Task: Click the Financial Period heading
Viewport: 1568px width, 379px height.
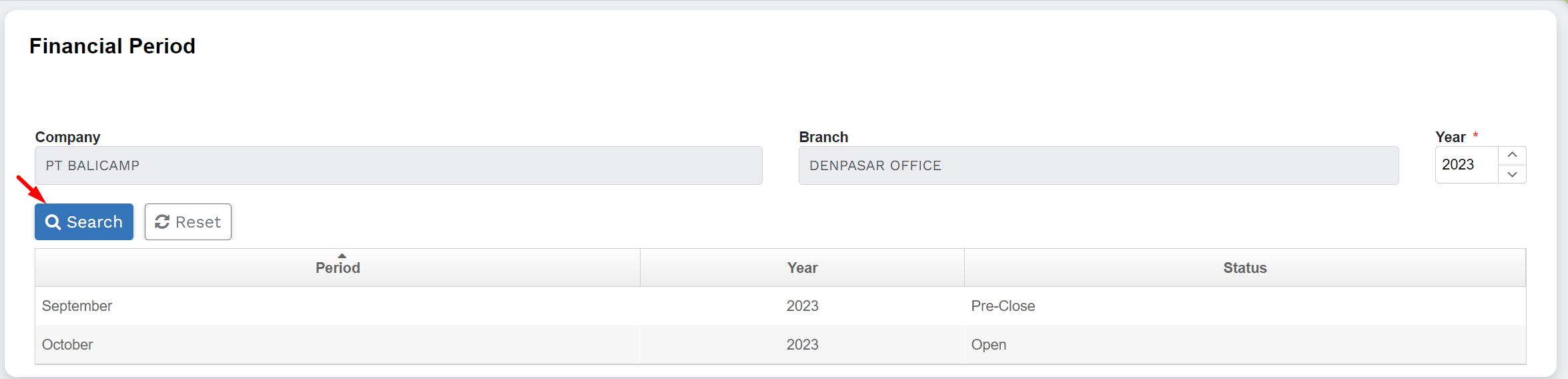Action: click(x=112, y=46)
